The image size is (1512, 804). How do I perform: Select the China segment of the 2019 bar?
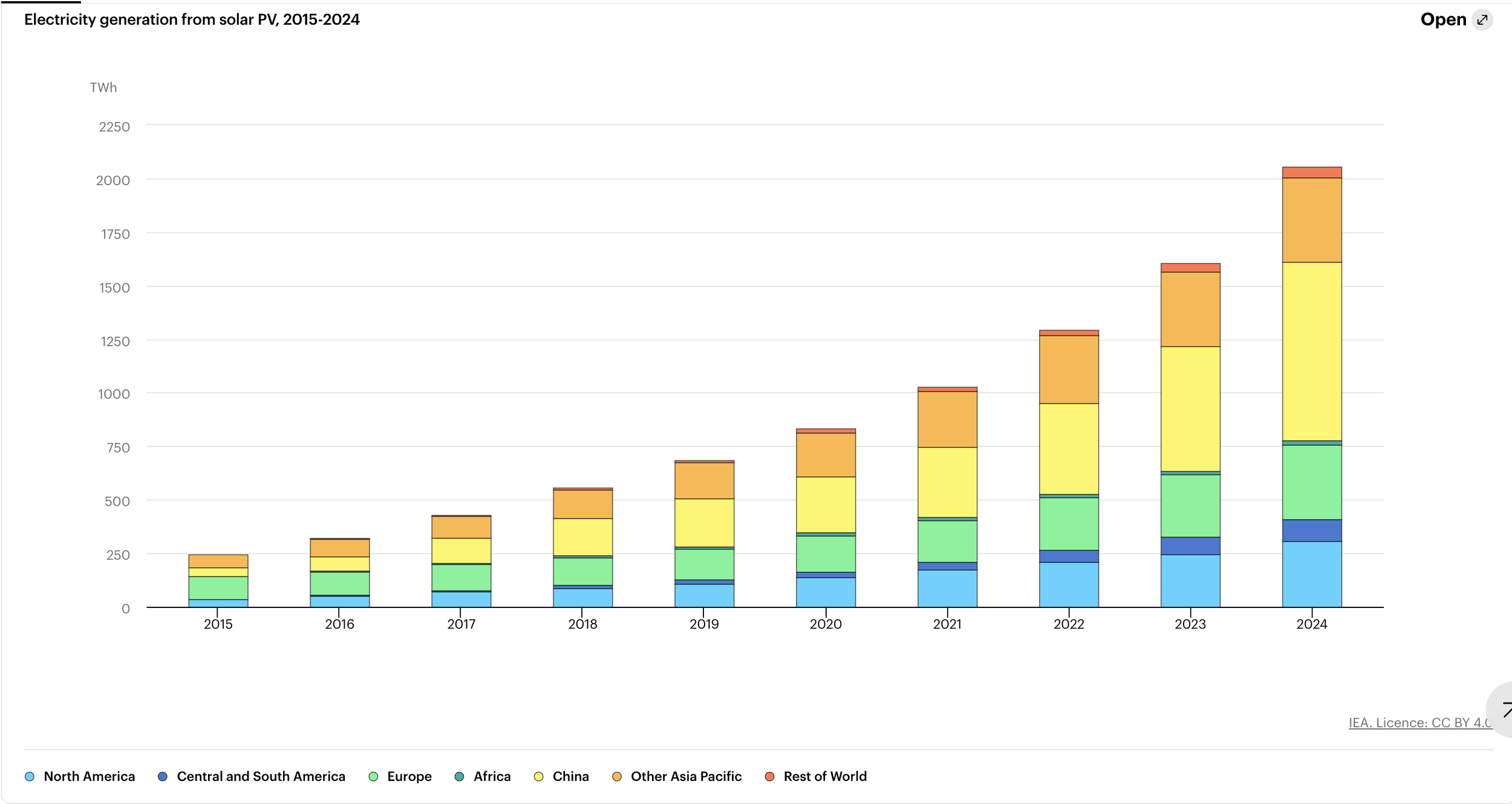[x=704, y=523]
